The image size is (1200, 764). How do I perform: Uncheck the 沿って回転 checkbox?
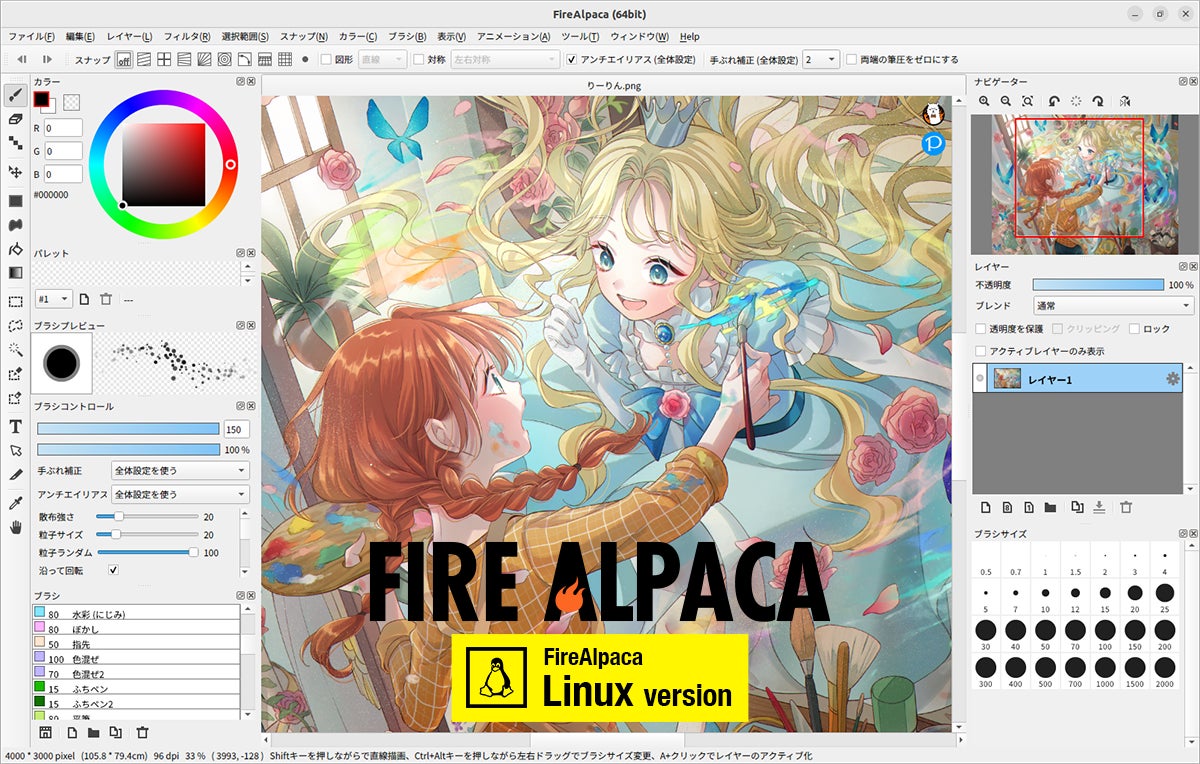pyautogui.click(x=113, y=570)
